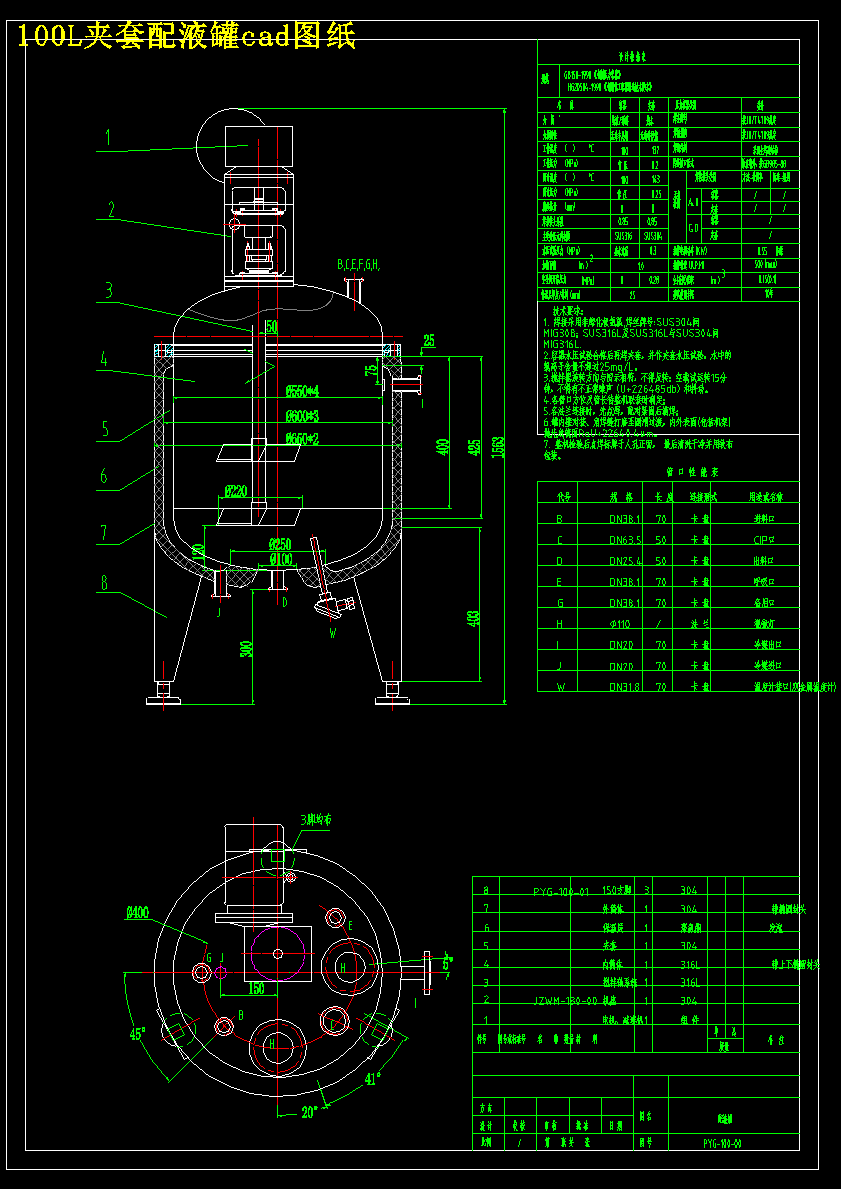Select the "Ø220" impeller diameter label
This screenshot has width=841, height=1189.
[x=237, y=491]
